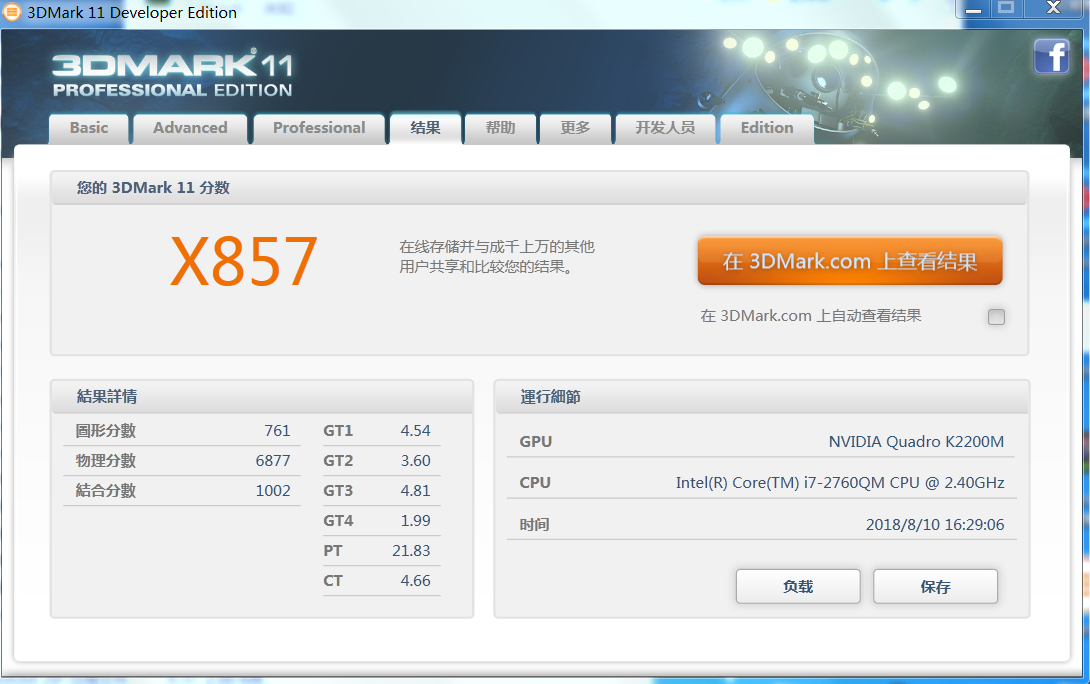Switch to the Basic tab
The image size is (1090, 684).
click(89, 129)
